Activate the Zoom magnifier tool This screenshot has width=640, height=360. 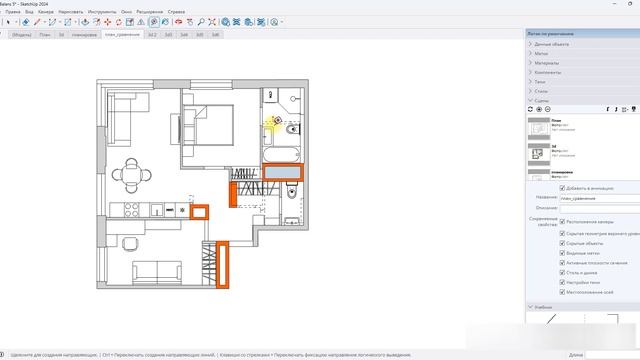pyautogui.click(x=201, y=22)
